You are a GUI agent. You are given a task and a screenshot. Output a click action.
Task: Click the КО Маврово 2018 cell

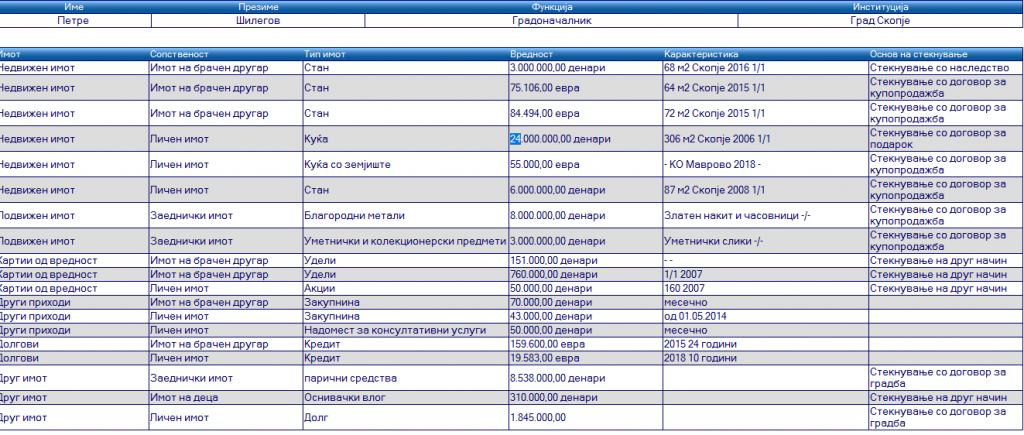coord(765,165)
